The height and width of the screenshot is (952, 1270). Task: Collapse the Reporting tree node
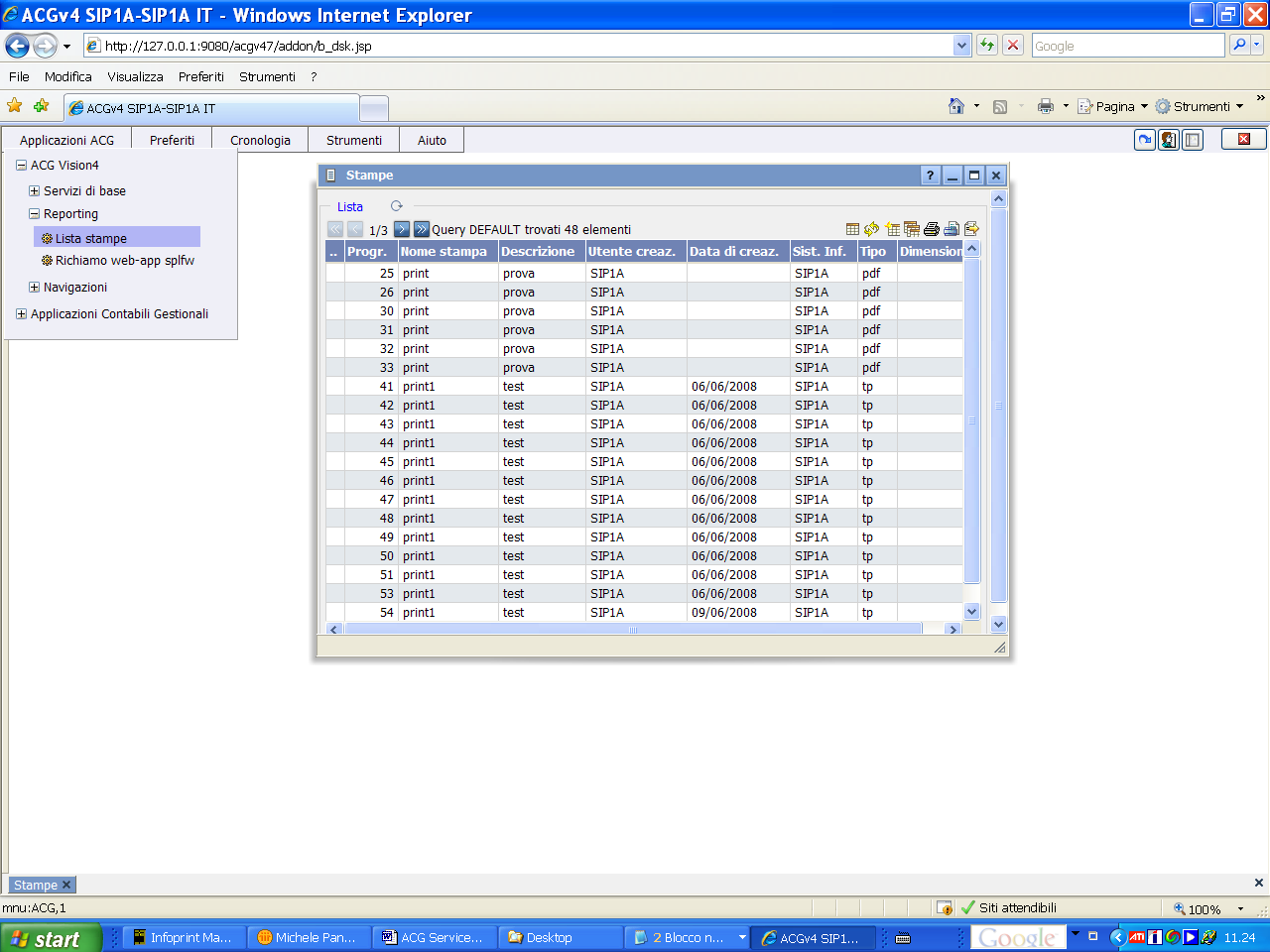pos(34,214)
